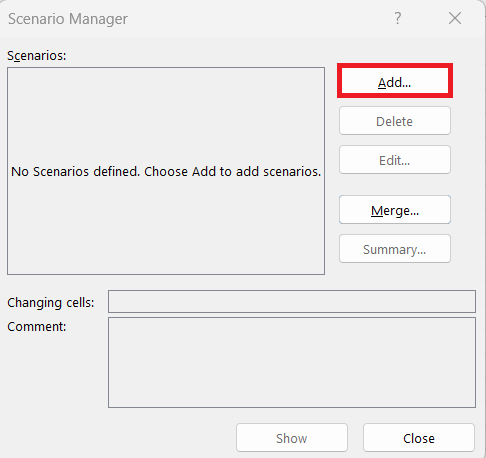Click Add... to create a scenario

tap(395, 81)
